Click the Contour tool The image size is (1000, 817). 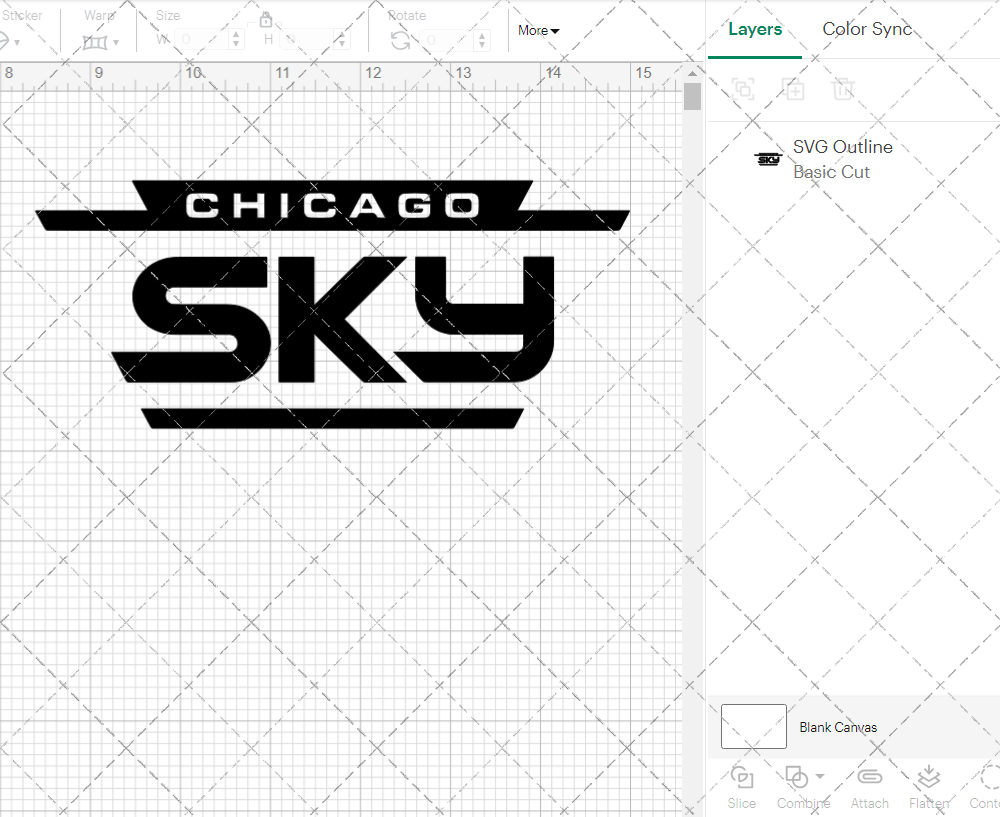(985, 786)
